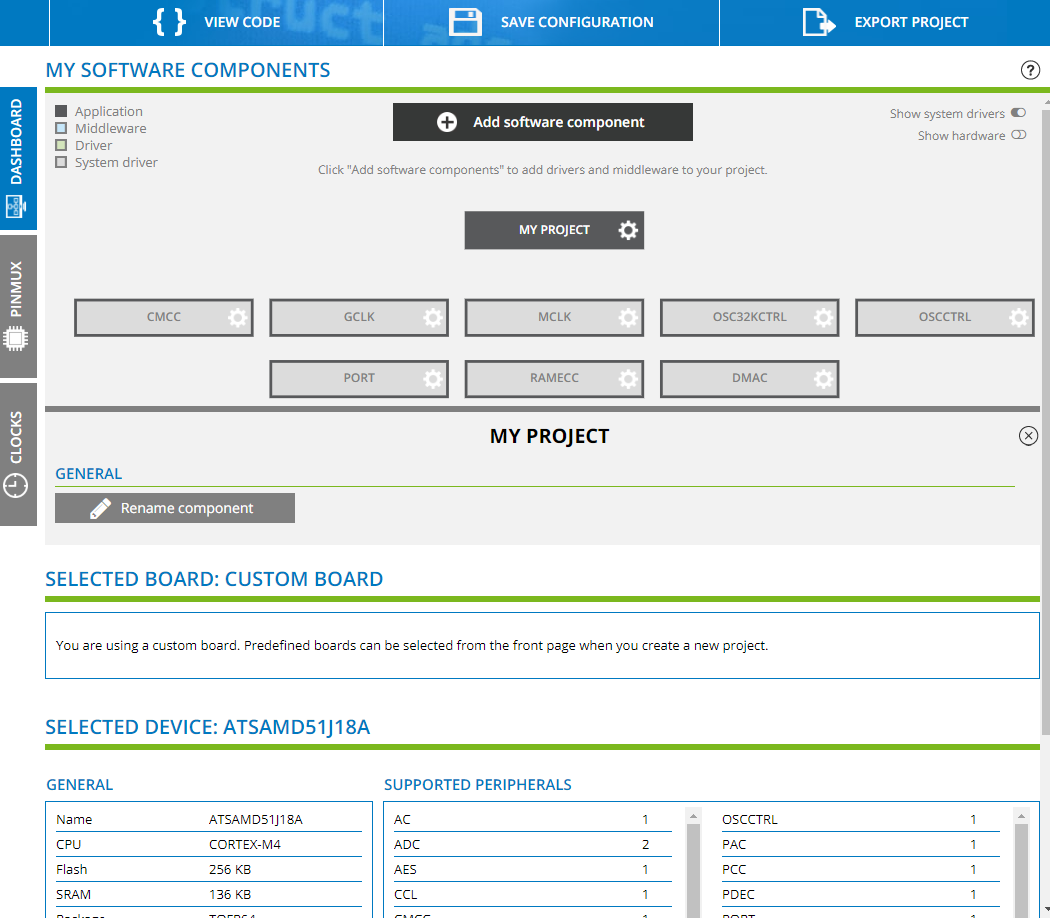
Task: Click the plus icon in Add software component
Action: (x=447, y=122)
